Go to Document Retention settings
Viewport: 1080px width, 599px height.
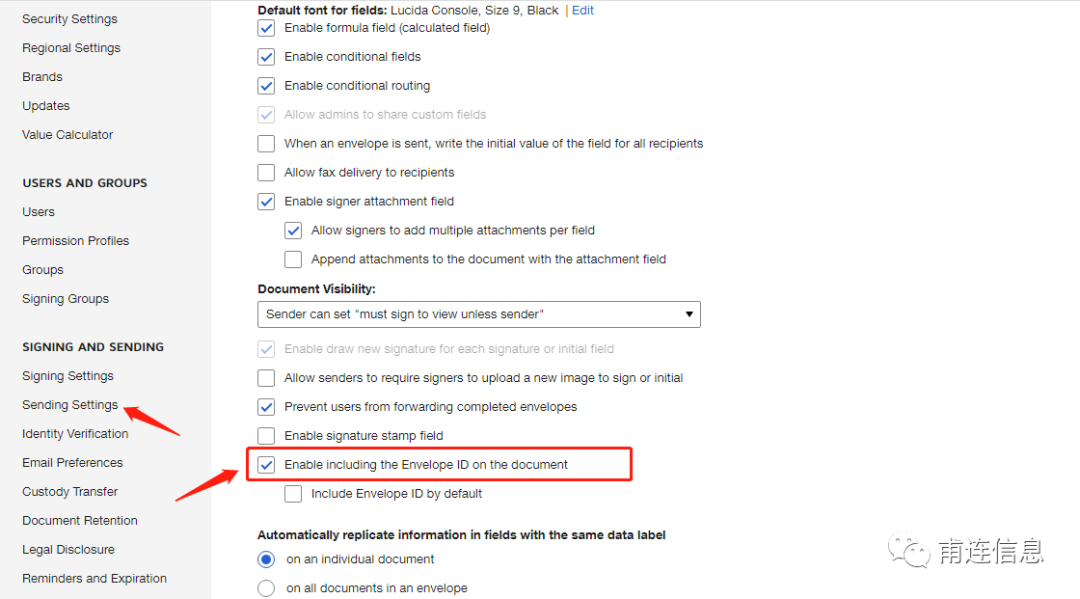80,521
